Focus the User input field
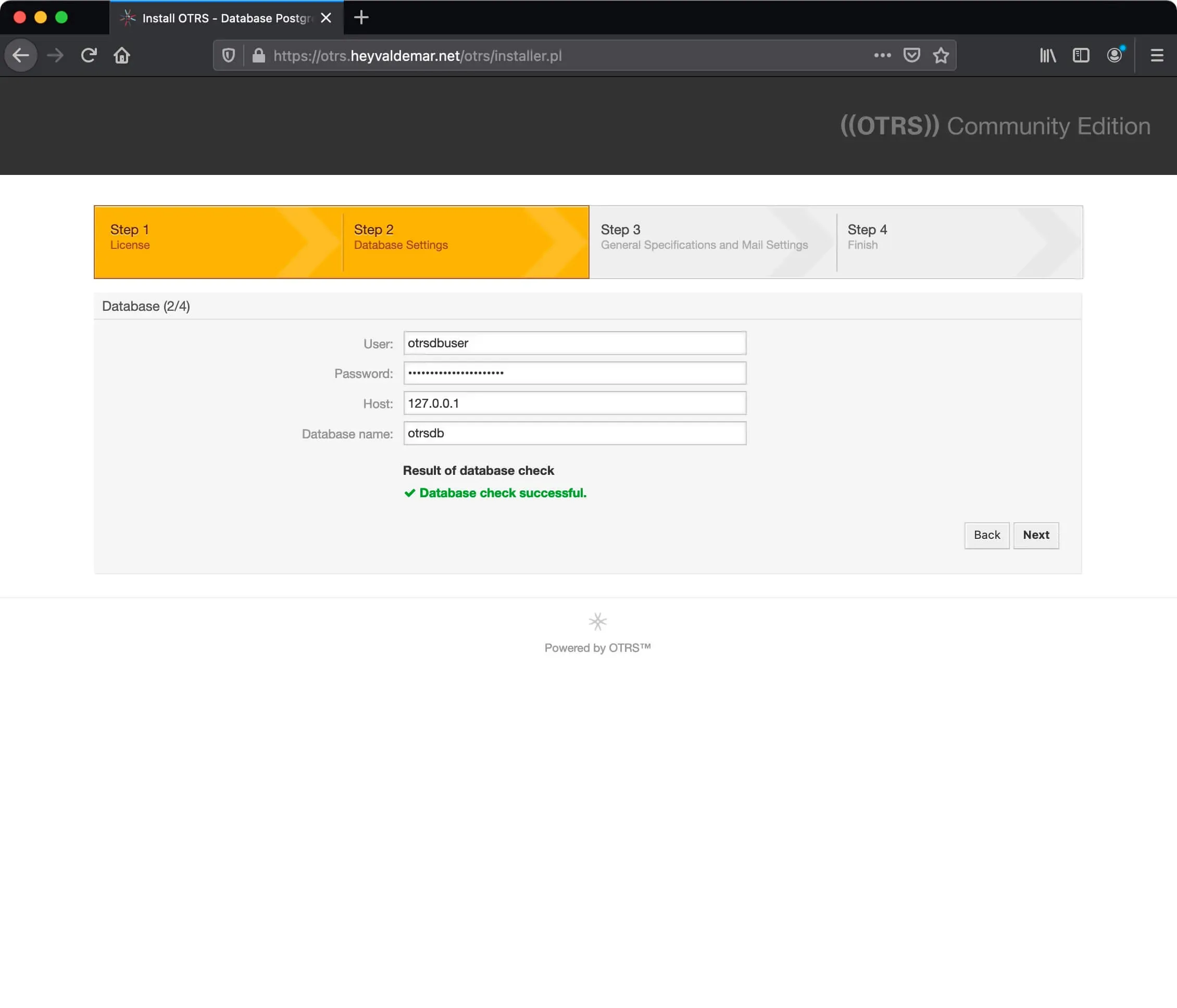This screenshot has height=1008, width=1177. click(574, 343)
